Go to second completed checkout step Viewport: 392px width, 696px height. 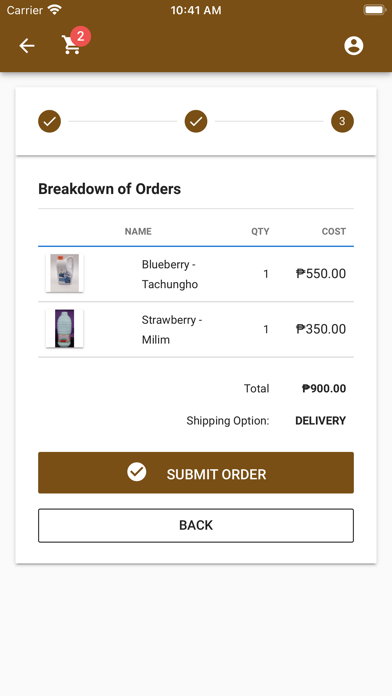point(196,121)
